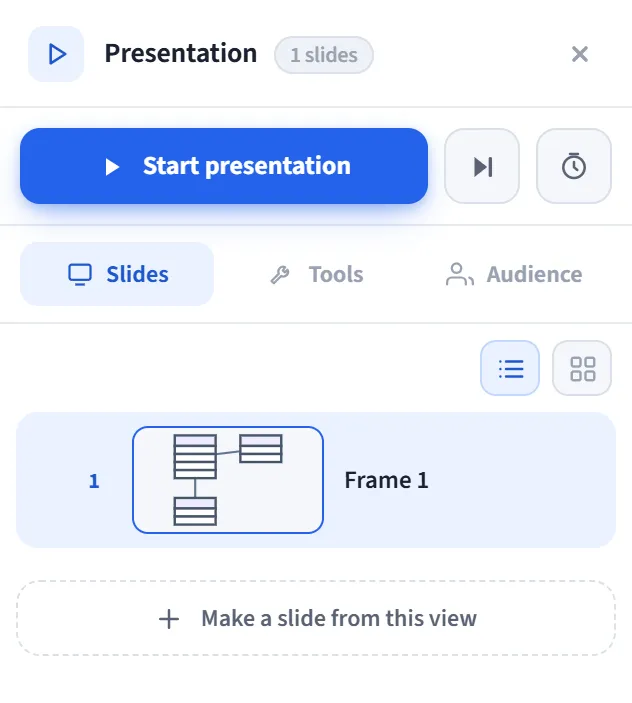Click the Start presentation button
Screen dimensions: 632x703
coord(224,166)
